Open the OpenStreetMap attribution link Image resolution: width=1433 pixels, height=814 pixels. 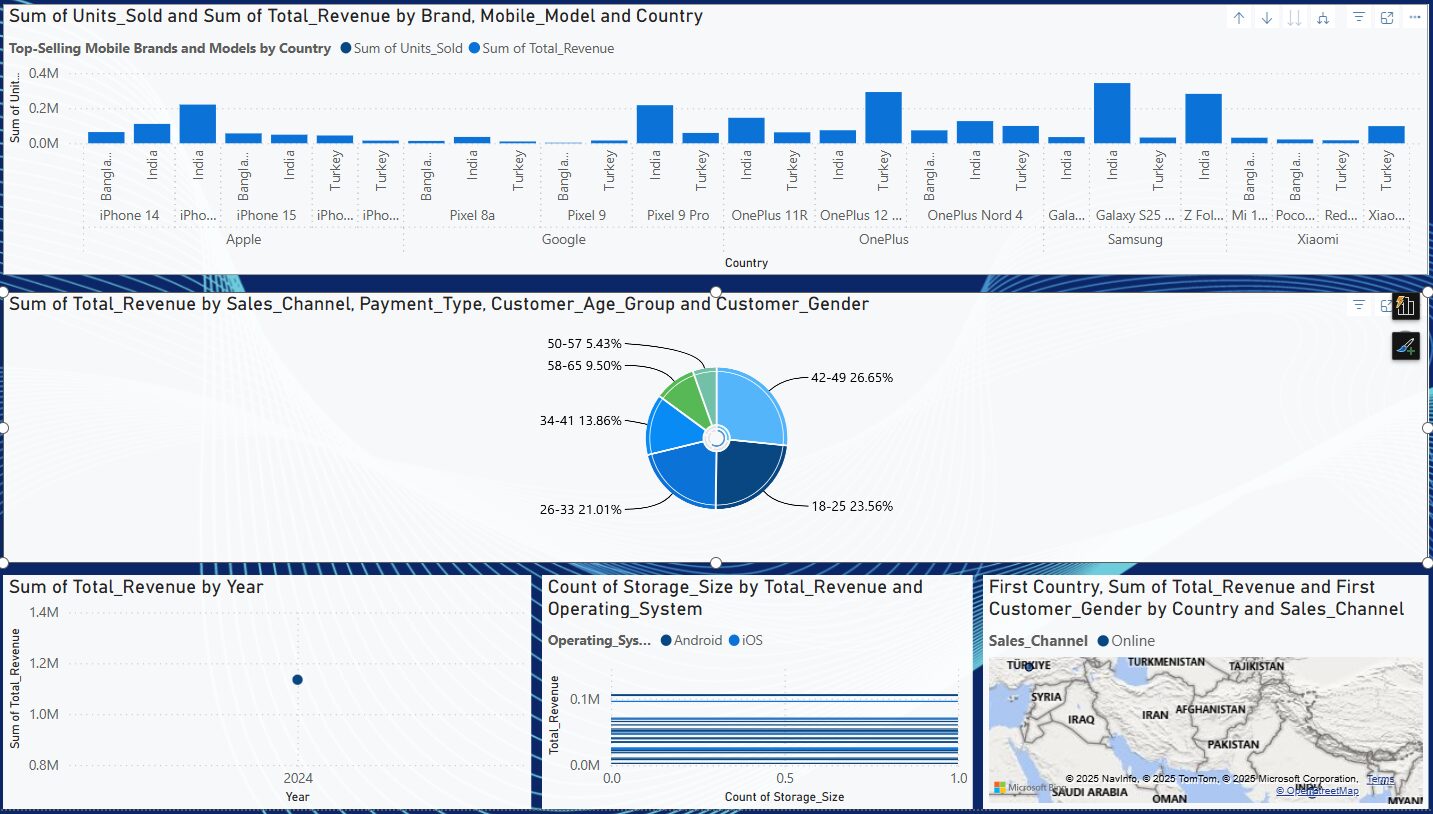[1317, 791]
